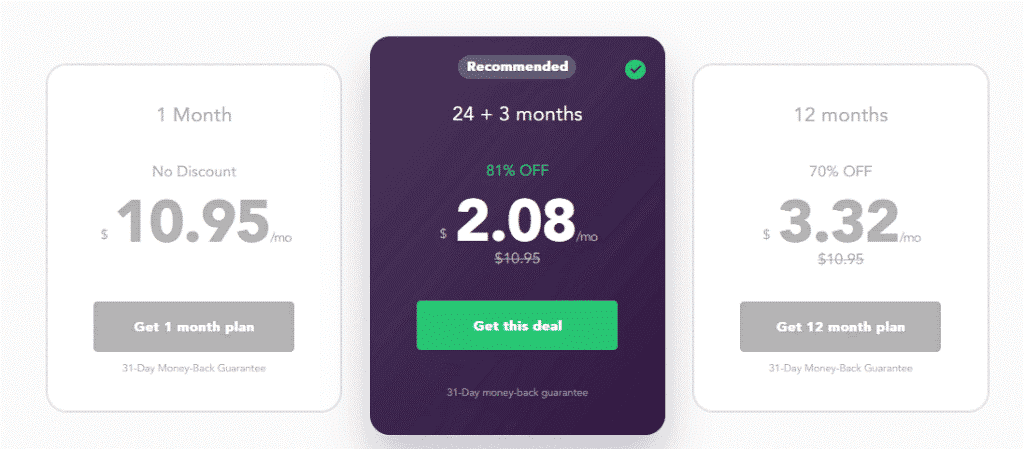1024x449 pixels.
Task: Click the 81% OFF discount label
Action: pos(517,171)
